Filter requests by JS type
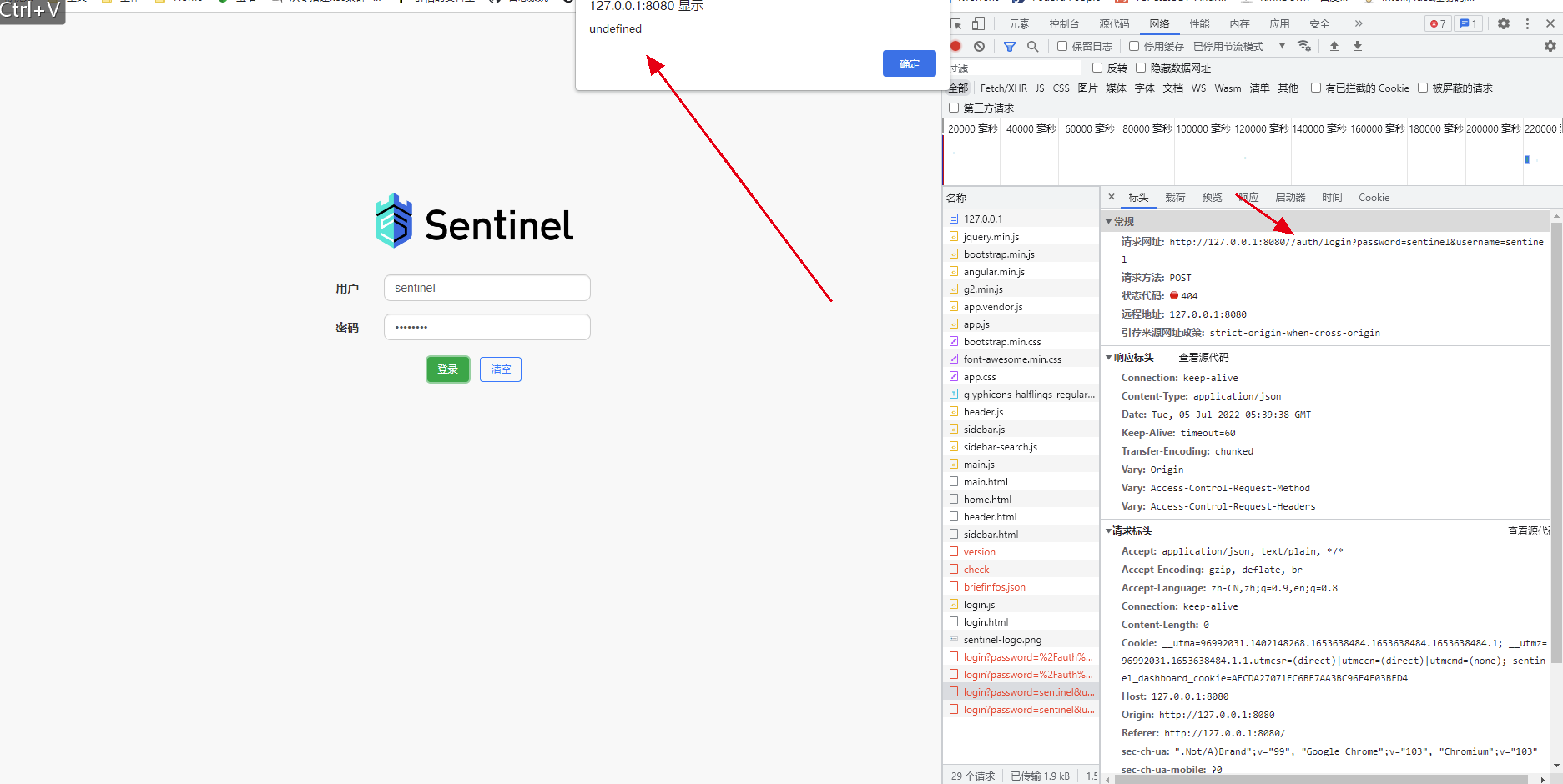The width and height of the screenshot is (1563, 784). click(1040, 88)
